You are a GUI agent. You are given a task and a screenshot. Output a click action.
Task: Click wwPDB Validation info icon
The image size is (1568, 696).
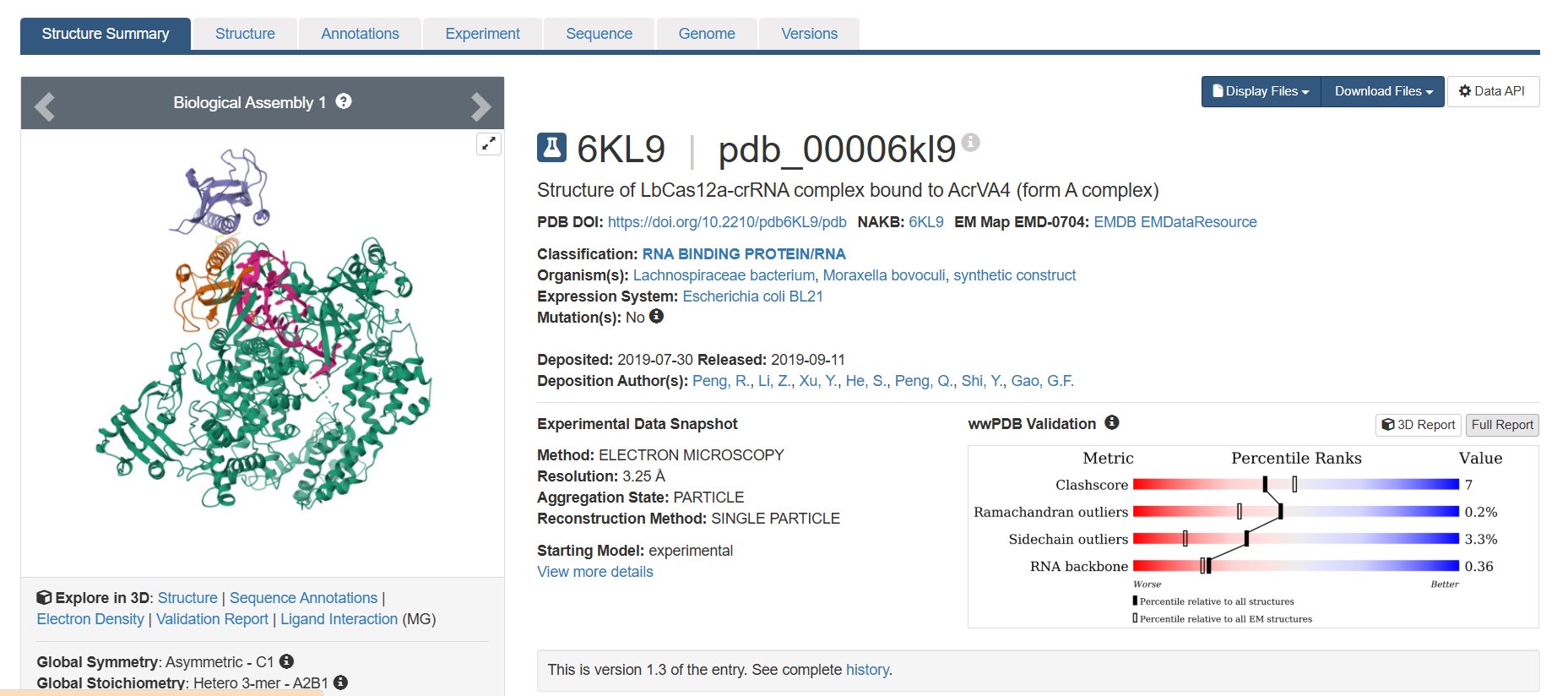click(x=1112, y=422)
